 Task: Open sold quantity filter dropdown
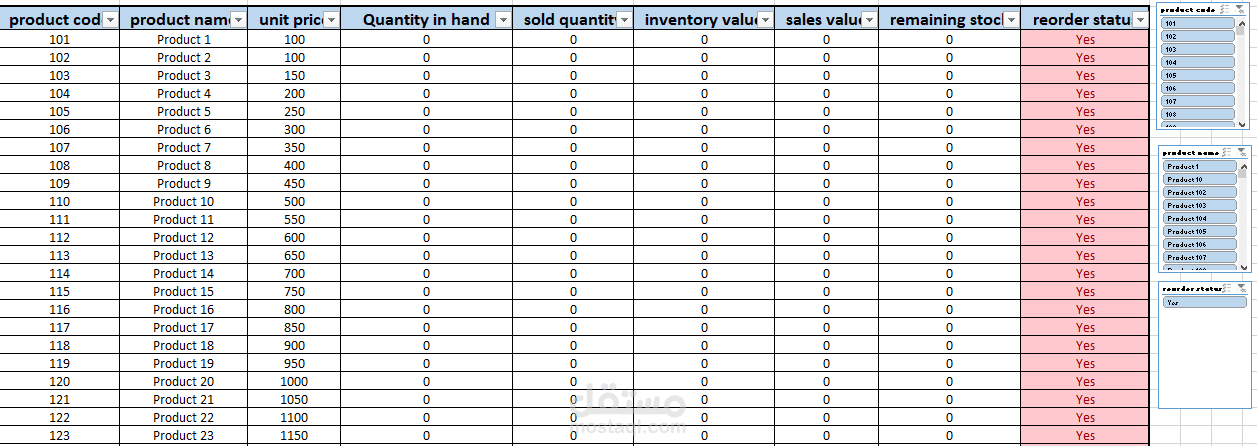(x=624, y=20)
